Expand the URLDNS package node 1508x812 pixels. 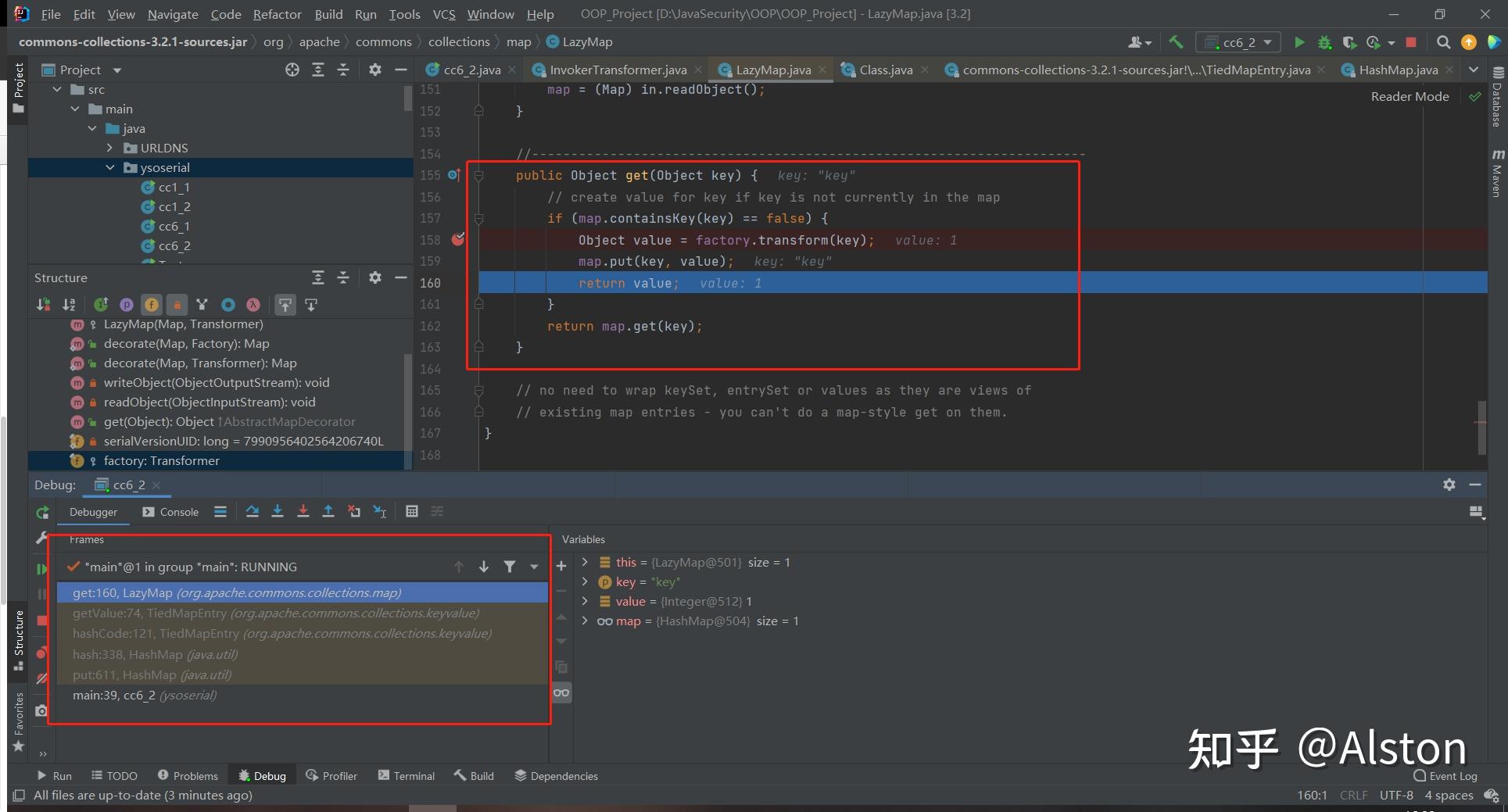(109, 148)
